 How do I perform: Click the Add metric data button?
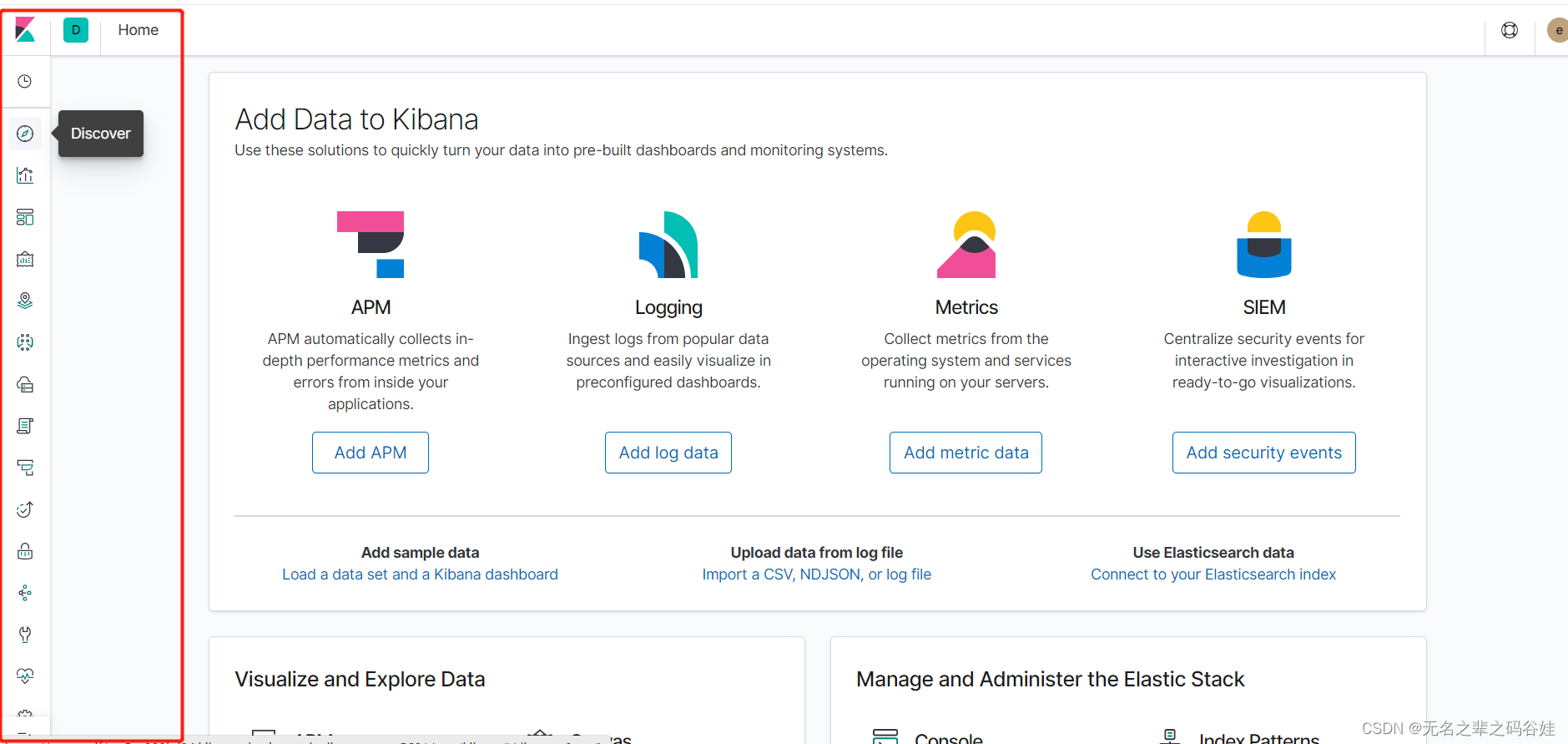tap(966, 453)
